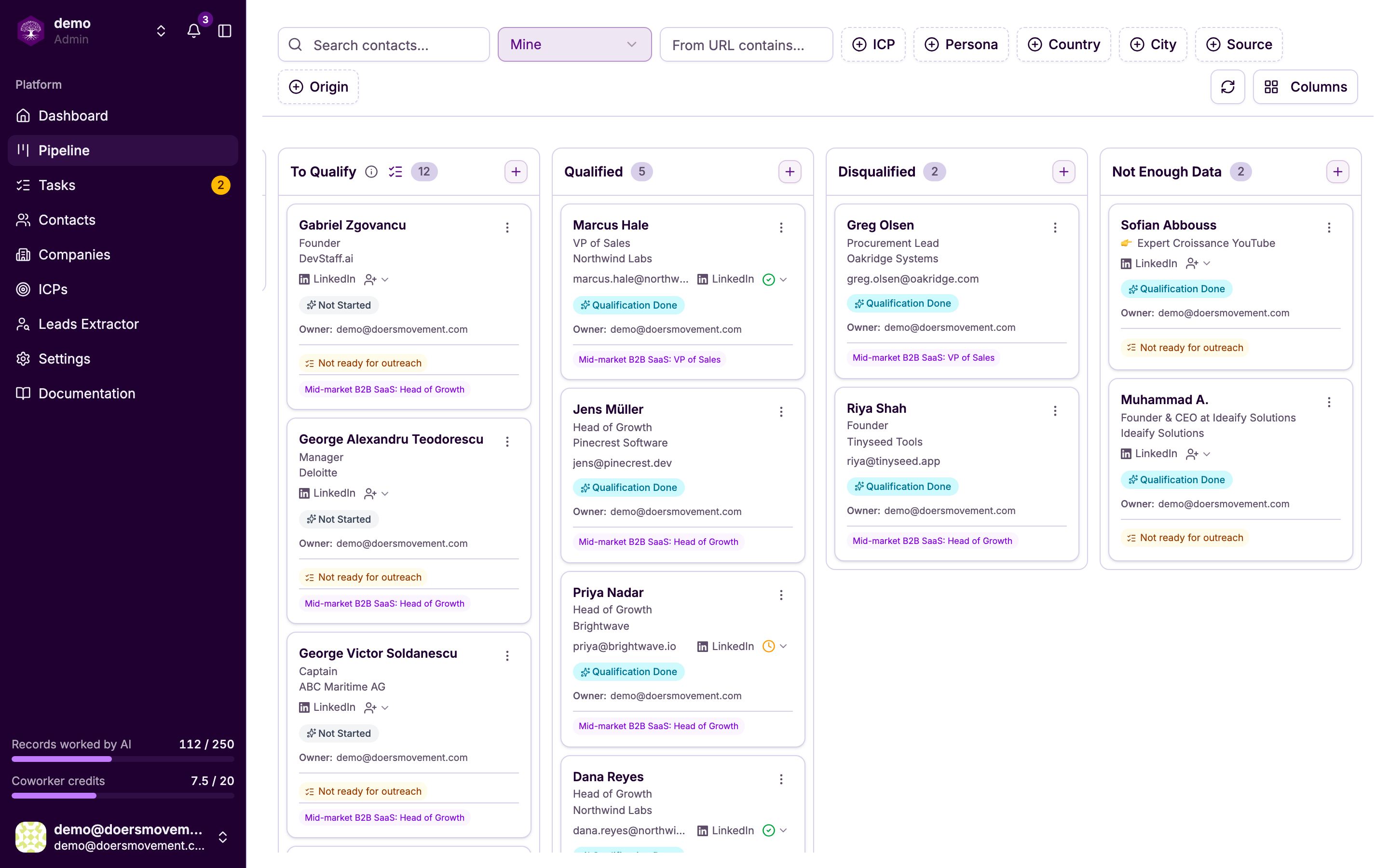Click the From URL contains field

(746, 44)
